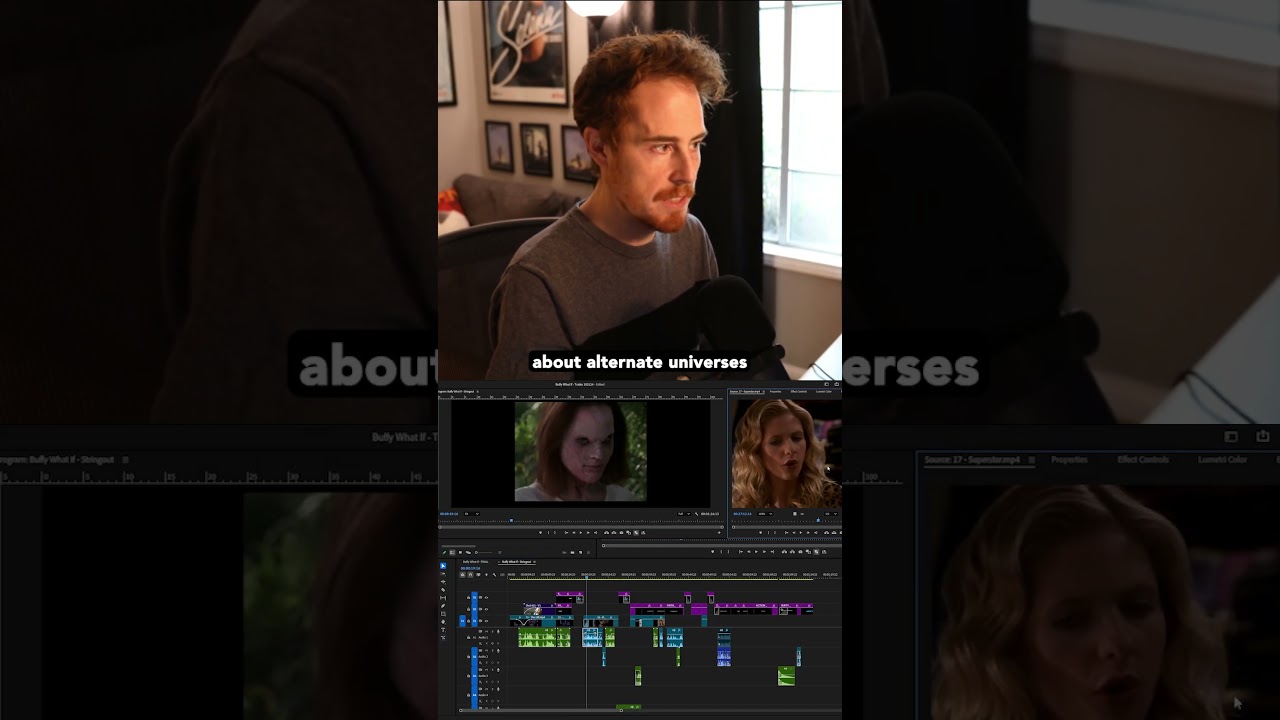Select the Slip tool
The width and height of the screenshot is (1280, 720).
pos(444,598)
